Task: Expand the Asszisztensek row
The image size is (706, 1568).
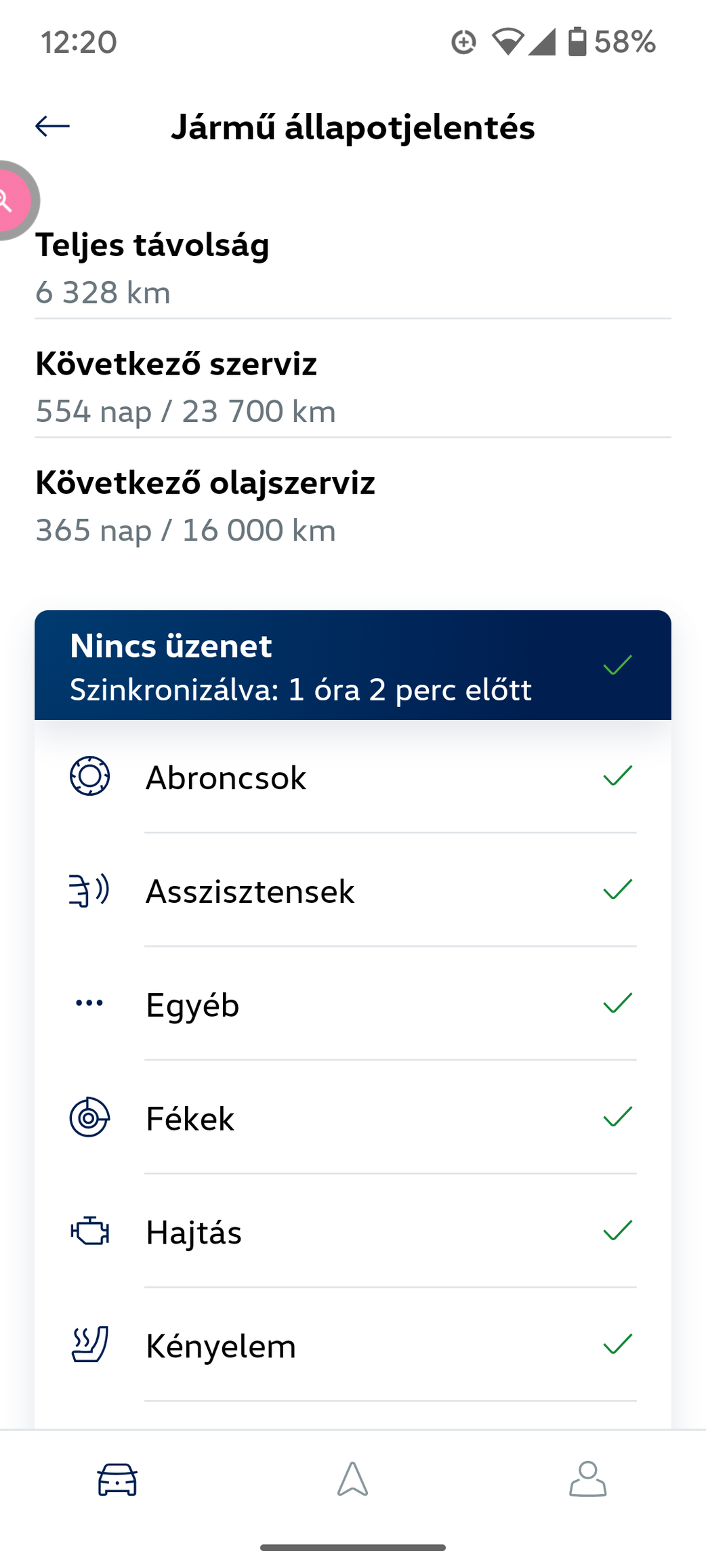Action: pos(353,890)
